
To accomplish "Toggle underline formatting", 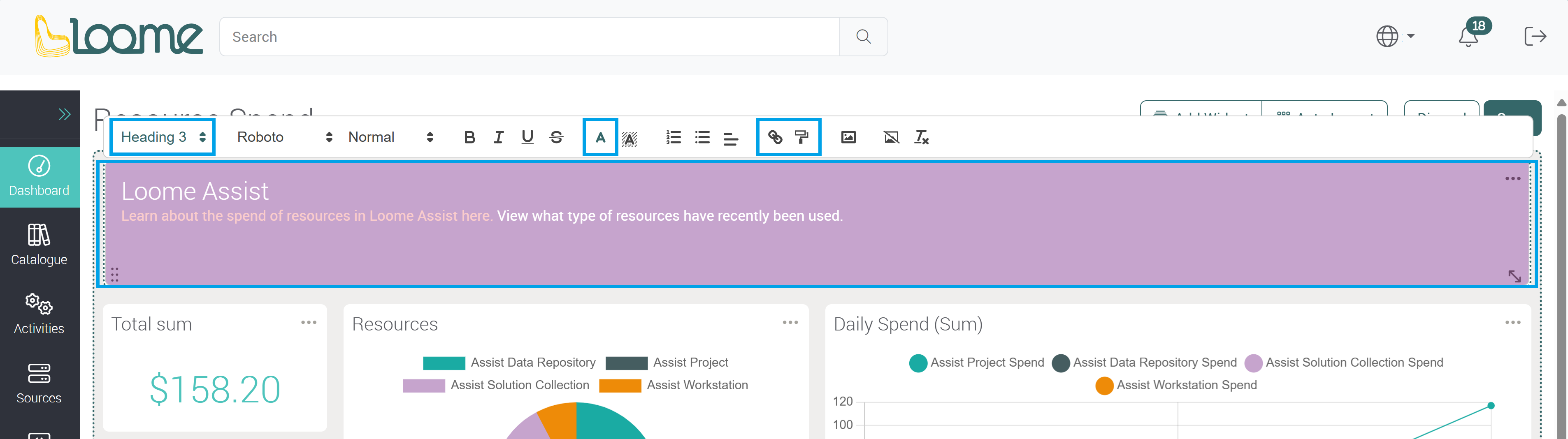I will coord(527,137).
